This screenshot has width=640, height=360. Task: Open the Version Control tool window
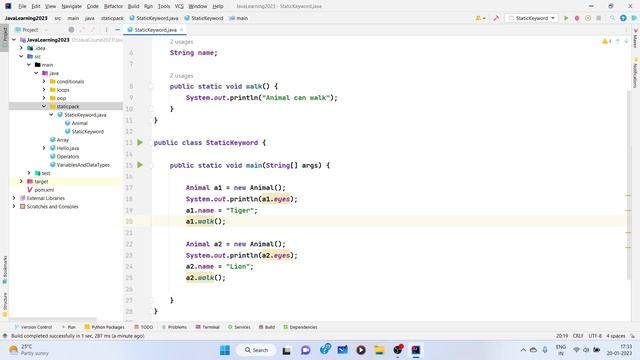point(33,327)
